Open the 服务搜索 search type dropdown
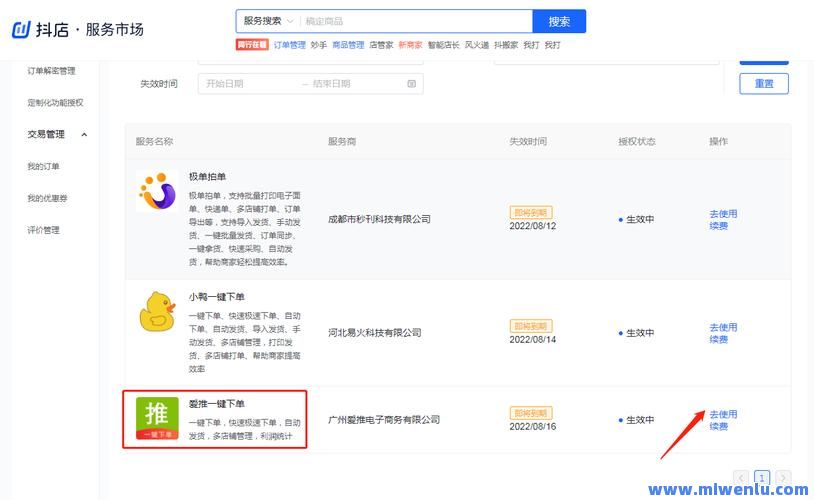Image resolution: width=814 pixels, height=500 pixels. [268, 21]
